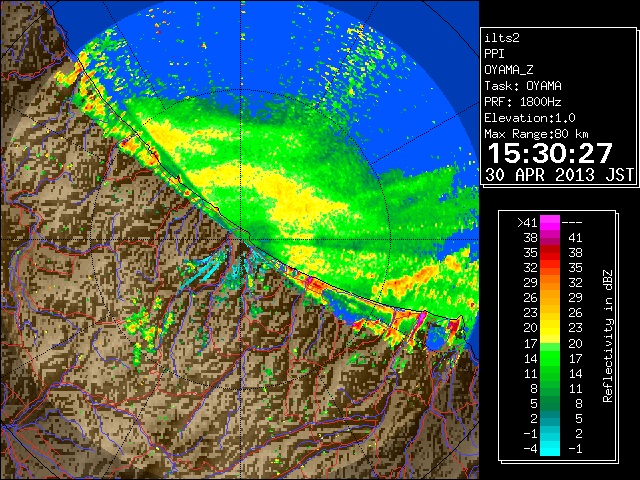The image size is (640, 480).
Task: Click the 'PRF: 1800Hz' text
Action: click(523, 102)
